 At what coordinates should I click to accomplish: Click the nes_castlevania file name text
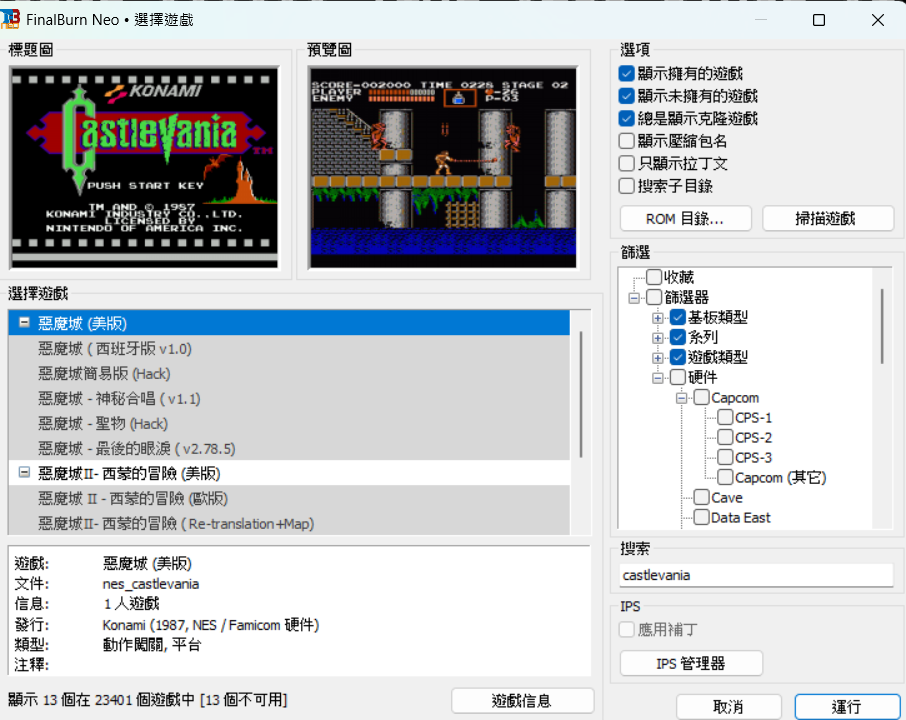click(x=151, y=584)
